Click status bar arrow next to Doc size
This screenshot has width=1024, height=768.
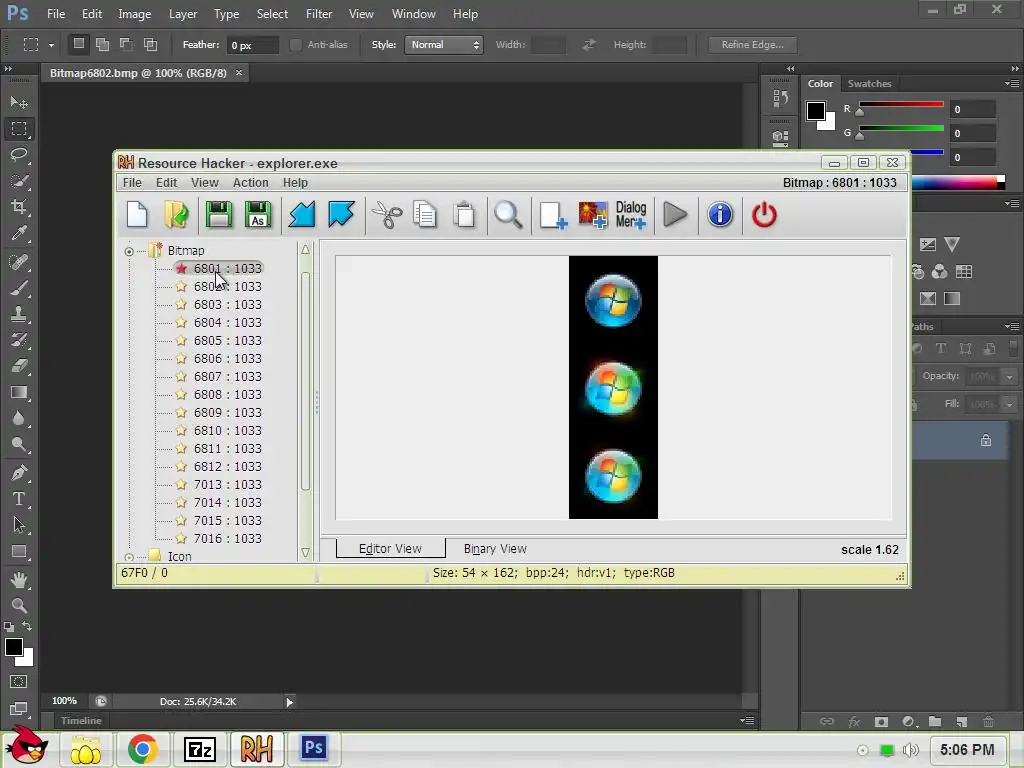click(x=289, y=702)
